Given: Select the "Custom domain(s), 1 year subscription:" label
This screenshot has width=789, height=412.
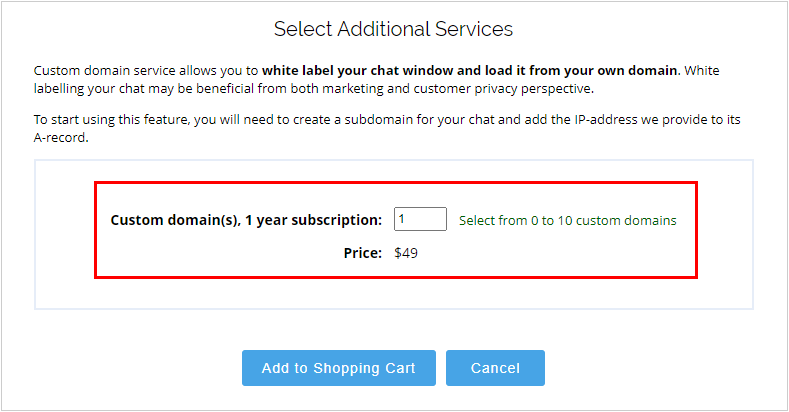Looking at the screenshot, I should pos(246,220).
